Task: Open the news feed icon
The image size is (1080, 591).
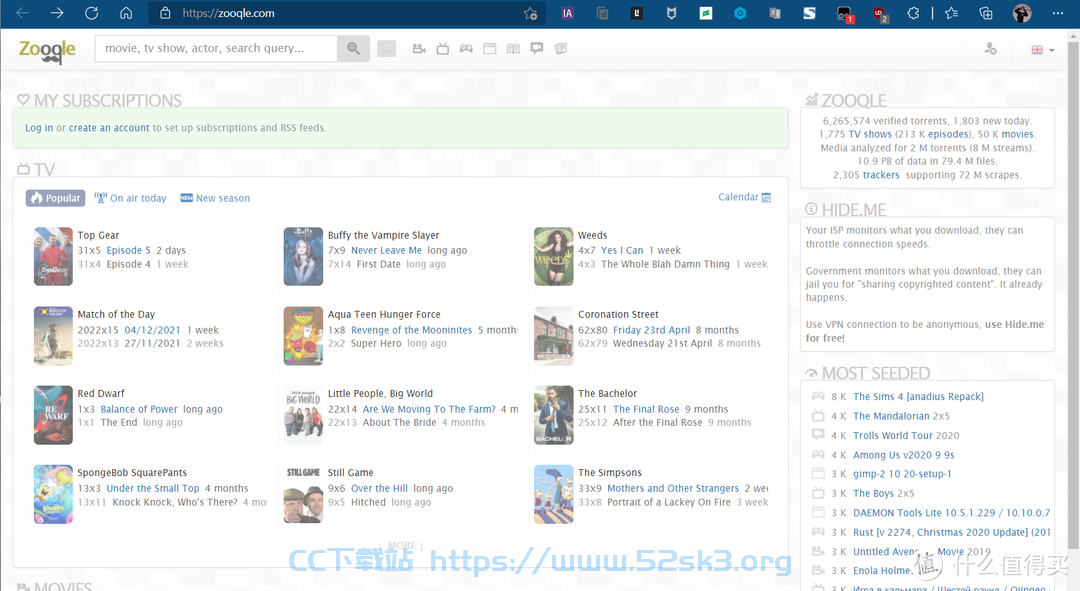Action: [561, 48]
